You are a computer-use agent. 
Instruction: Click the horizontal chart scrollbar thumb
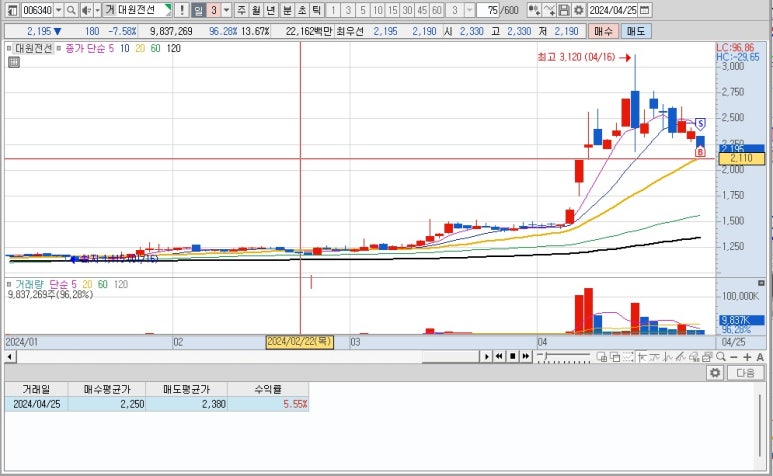click(x=451, y=356)
